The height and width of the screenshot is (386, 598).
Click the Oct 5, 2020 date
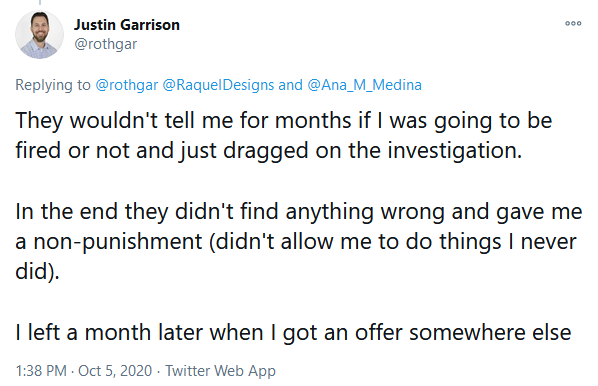115,371
